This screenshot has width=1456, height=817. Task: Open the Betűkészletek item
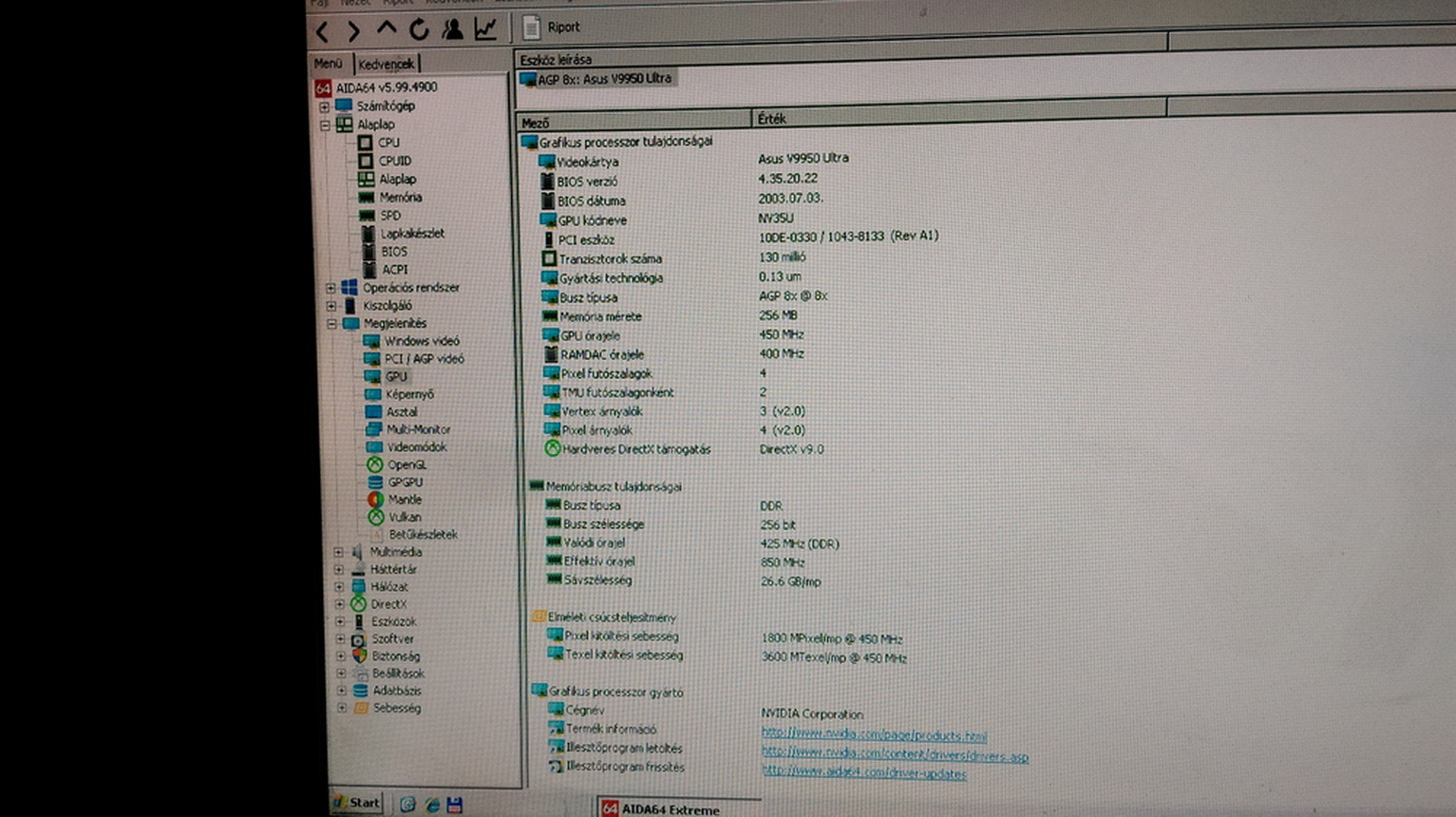coord(423,535)
